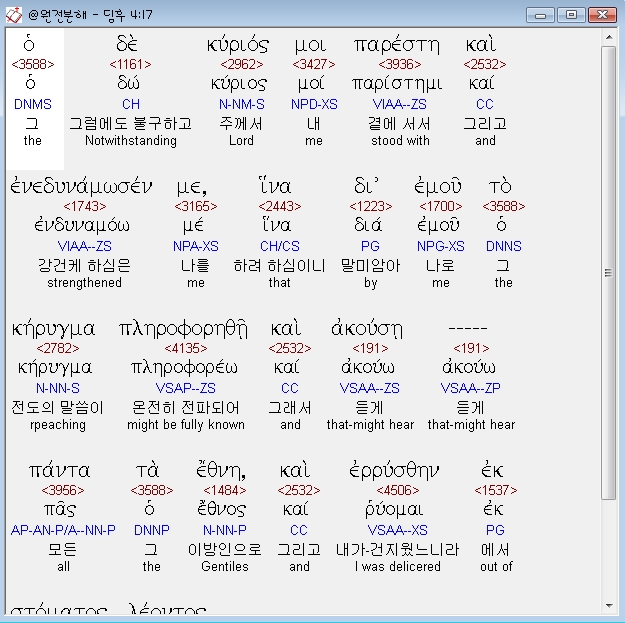Click the Korean gloss 강건케 하심은
The height and width of the screenshot is (623, 625).
pos(85,265)
